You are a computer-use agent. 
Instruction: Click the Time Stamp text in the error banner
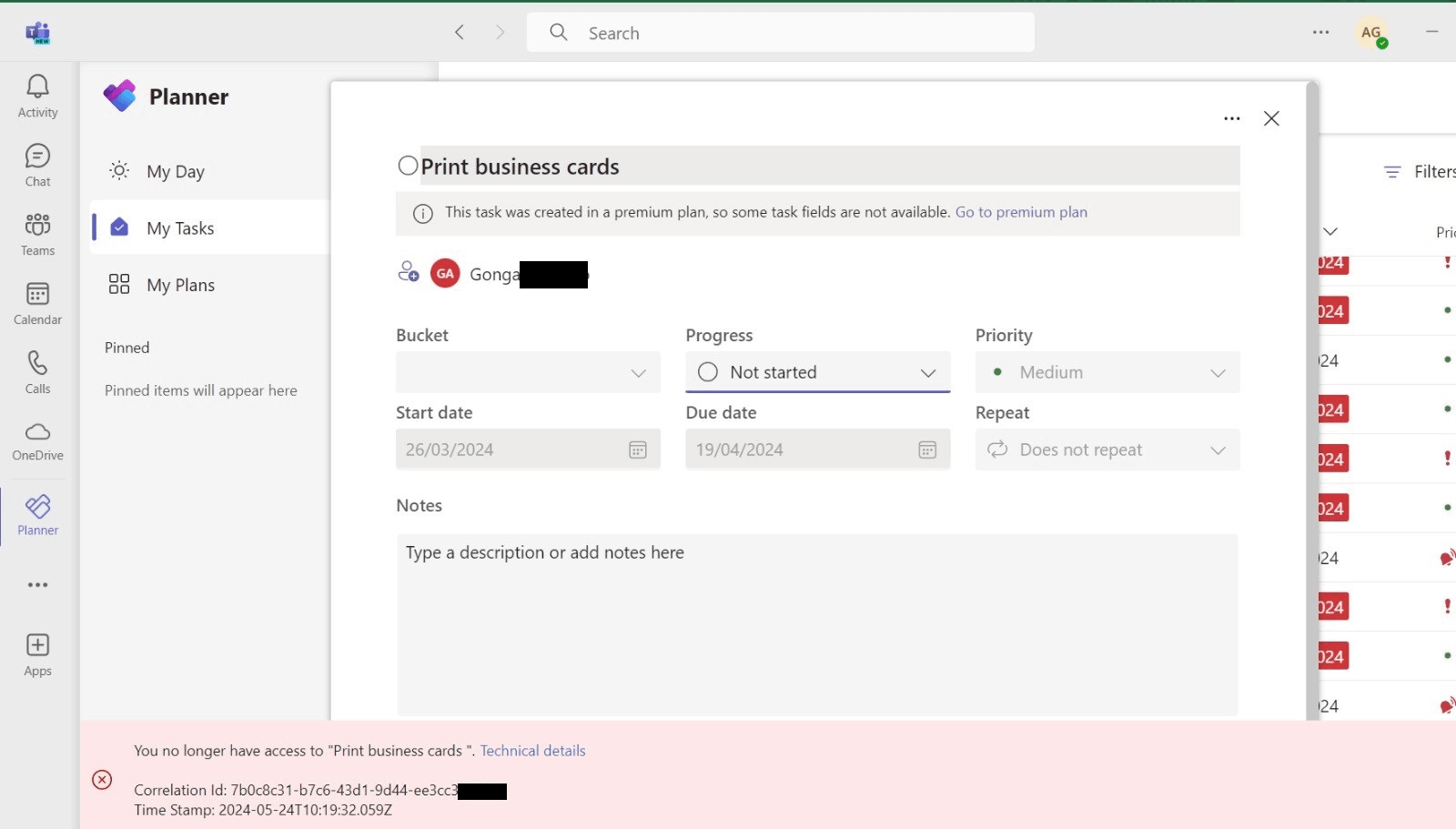[263, 810]
